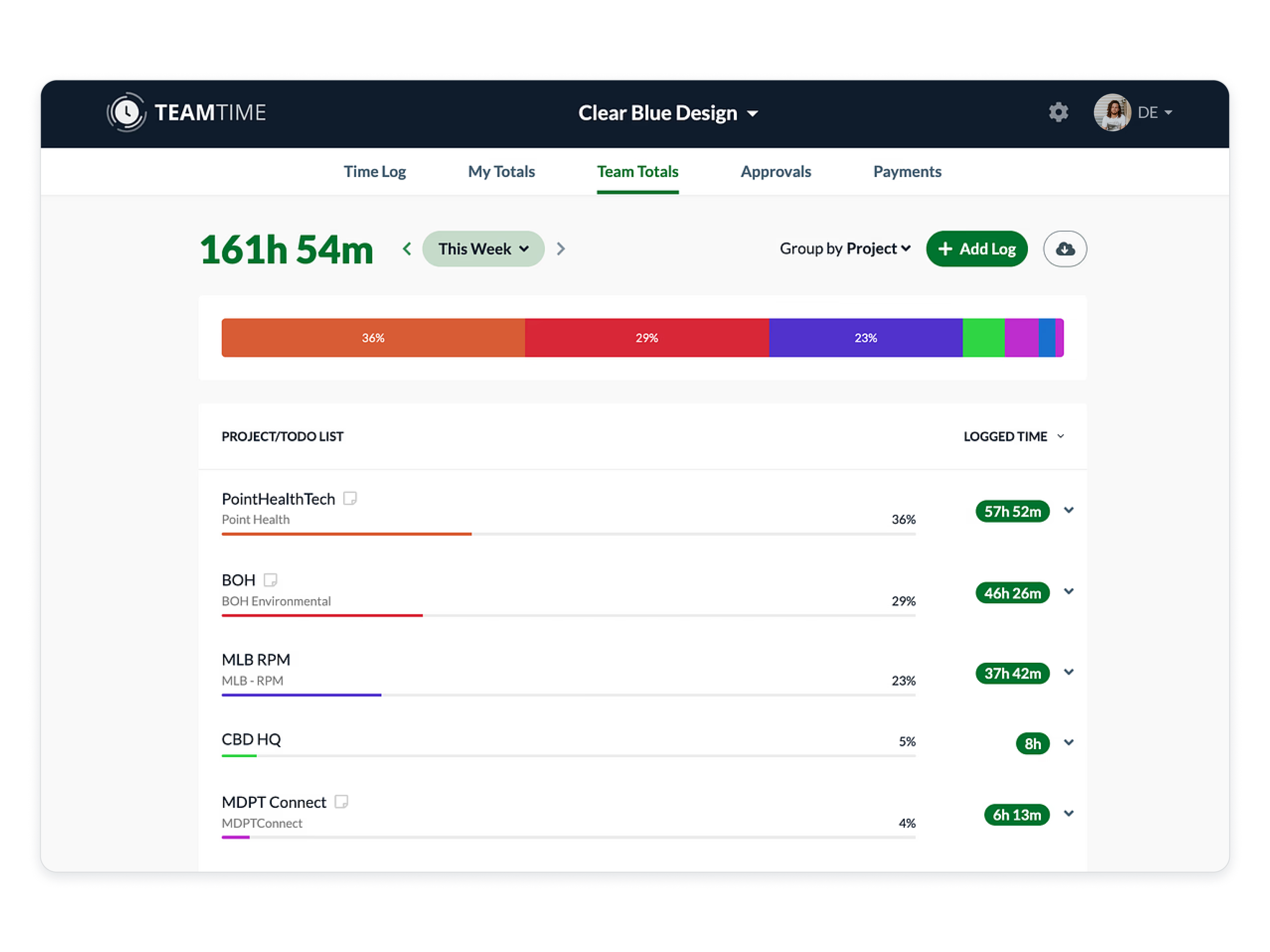Viewport: 1270px width, 952px height.
Task: Expand the PointHealthTech row chevron
Action: coord(1068,509)
